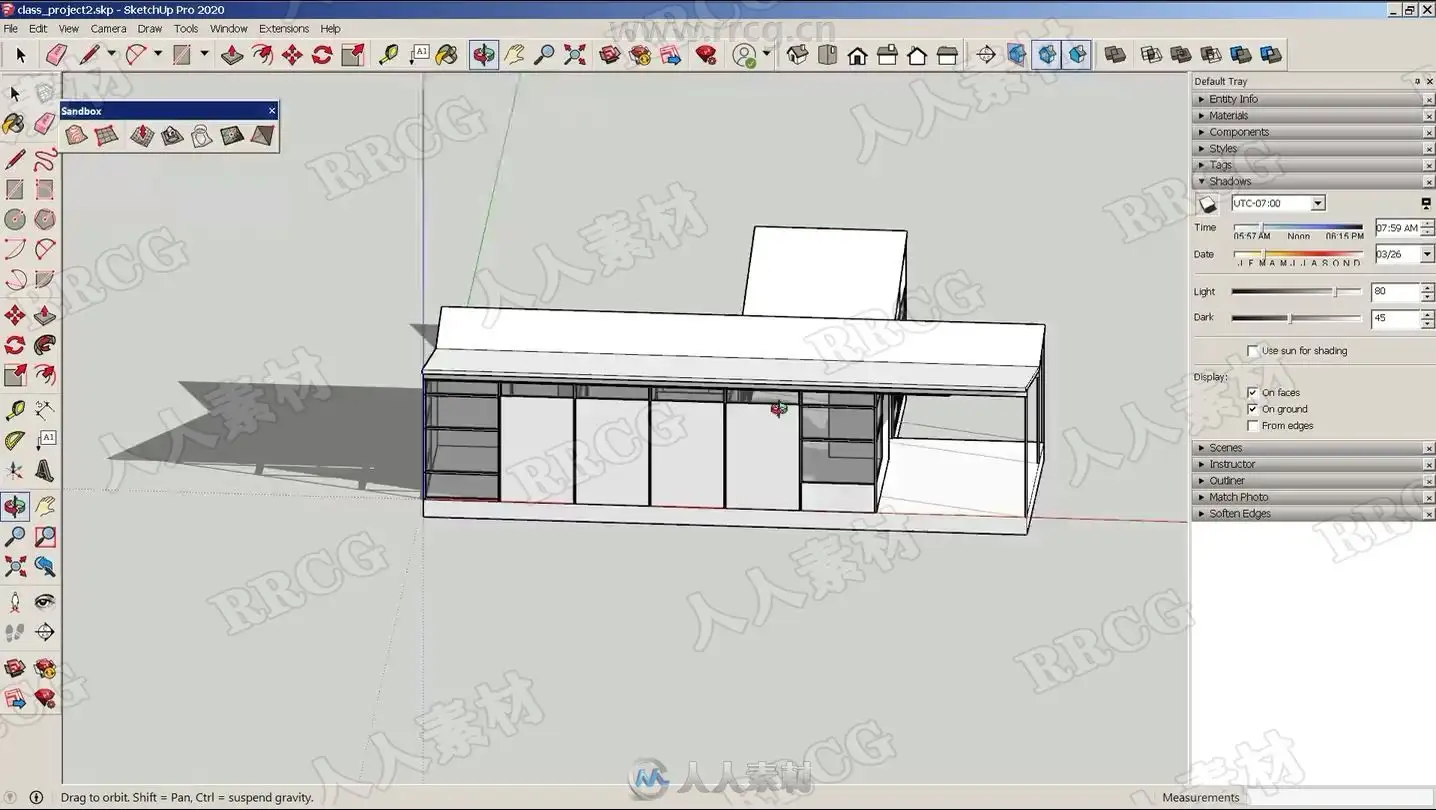Select the Sandbox Drape tool

[x=202, y=135]
